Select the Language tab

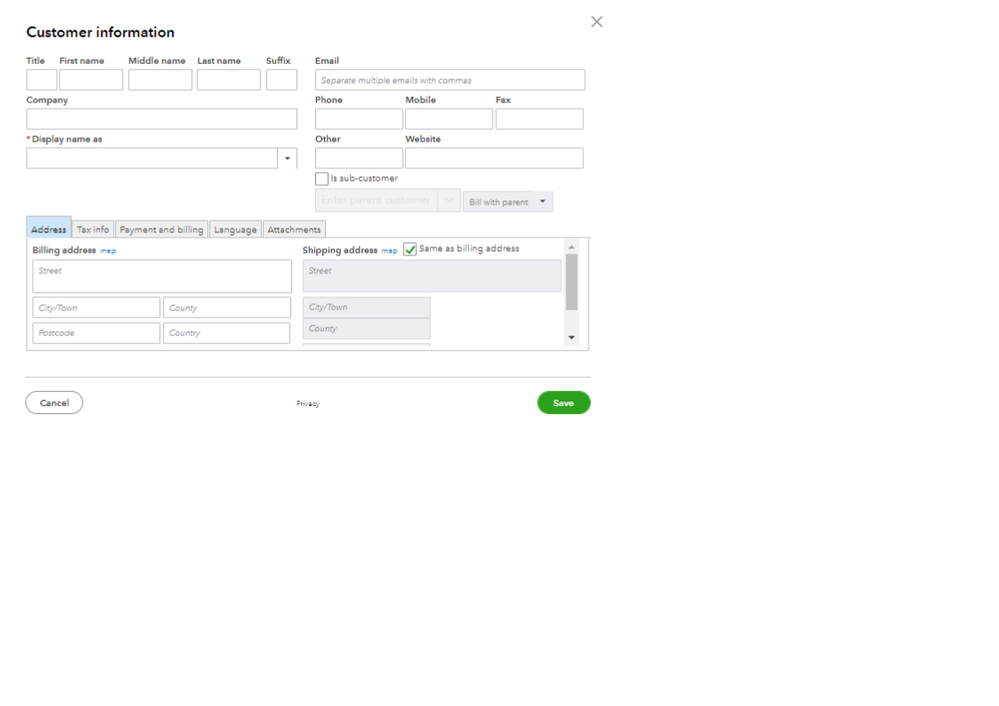click(235, 229)
